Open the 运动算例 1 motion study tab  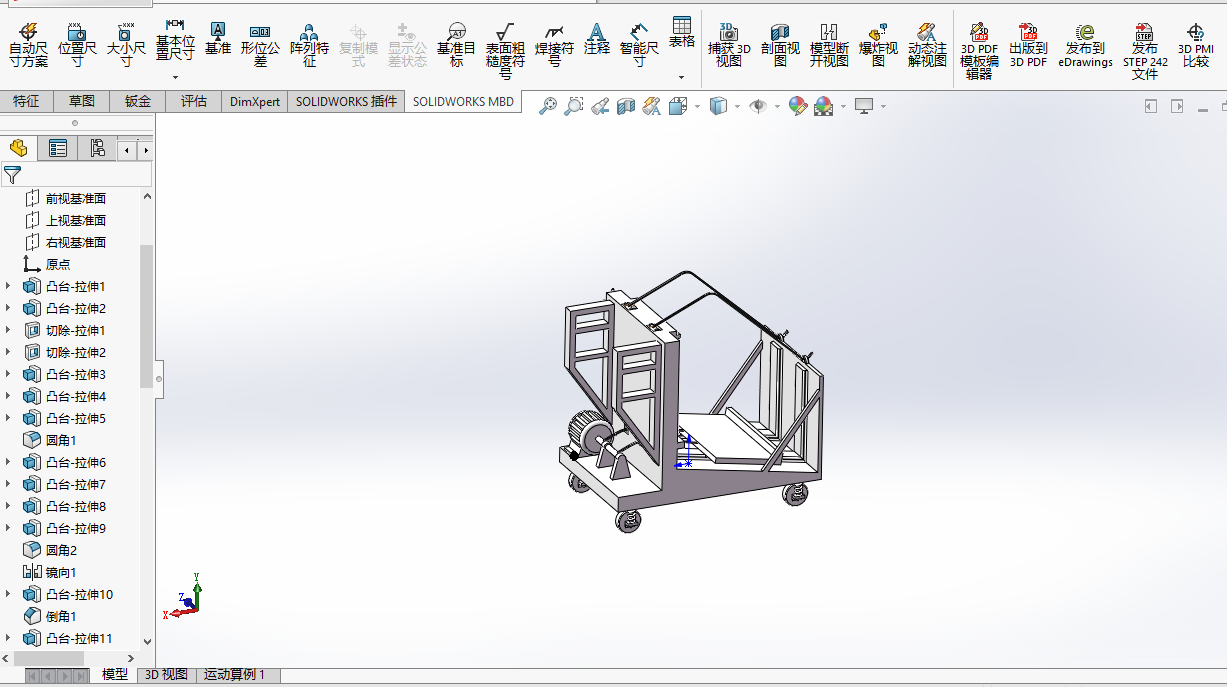[x=235, y=675]
